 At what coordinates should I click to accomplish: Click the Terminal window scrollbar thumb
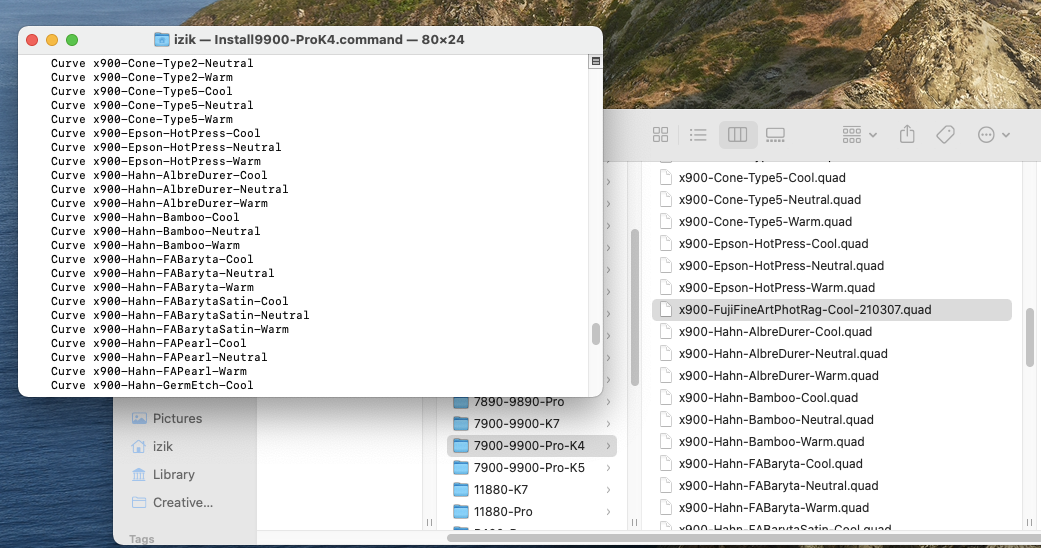596,333
